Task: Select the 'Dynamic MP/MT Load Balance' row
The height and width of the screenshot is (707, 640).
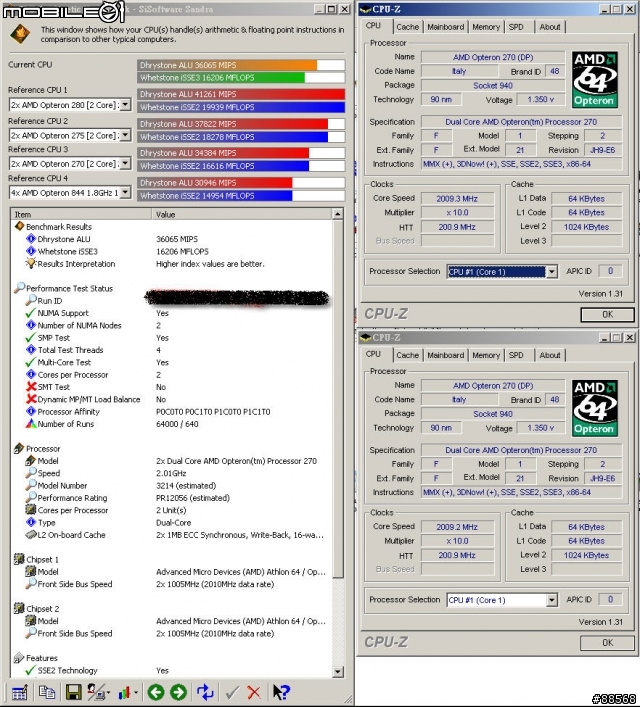Action: point(171,399)
